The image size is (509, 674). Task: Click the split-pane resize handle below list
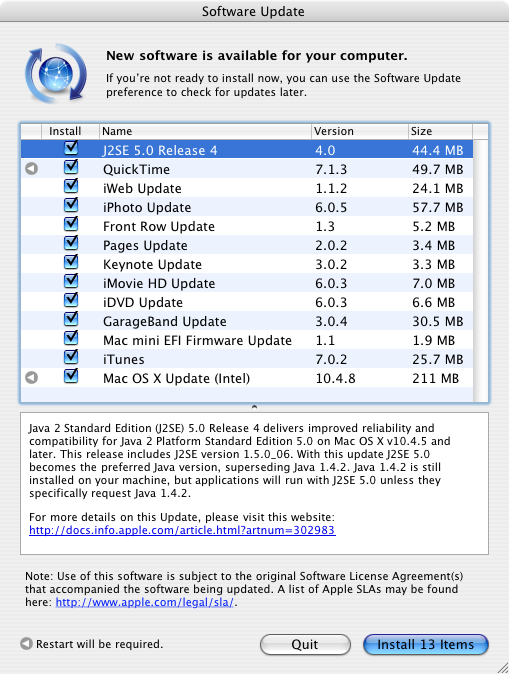254,407
